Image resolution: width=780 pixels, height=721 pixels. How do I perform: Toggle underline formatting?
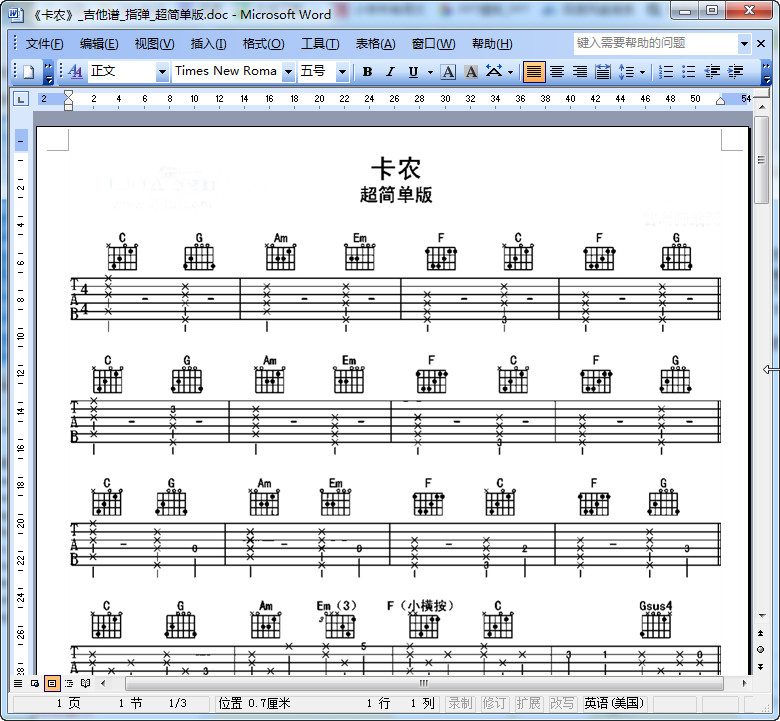tap(413, 72)
